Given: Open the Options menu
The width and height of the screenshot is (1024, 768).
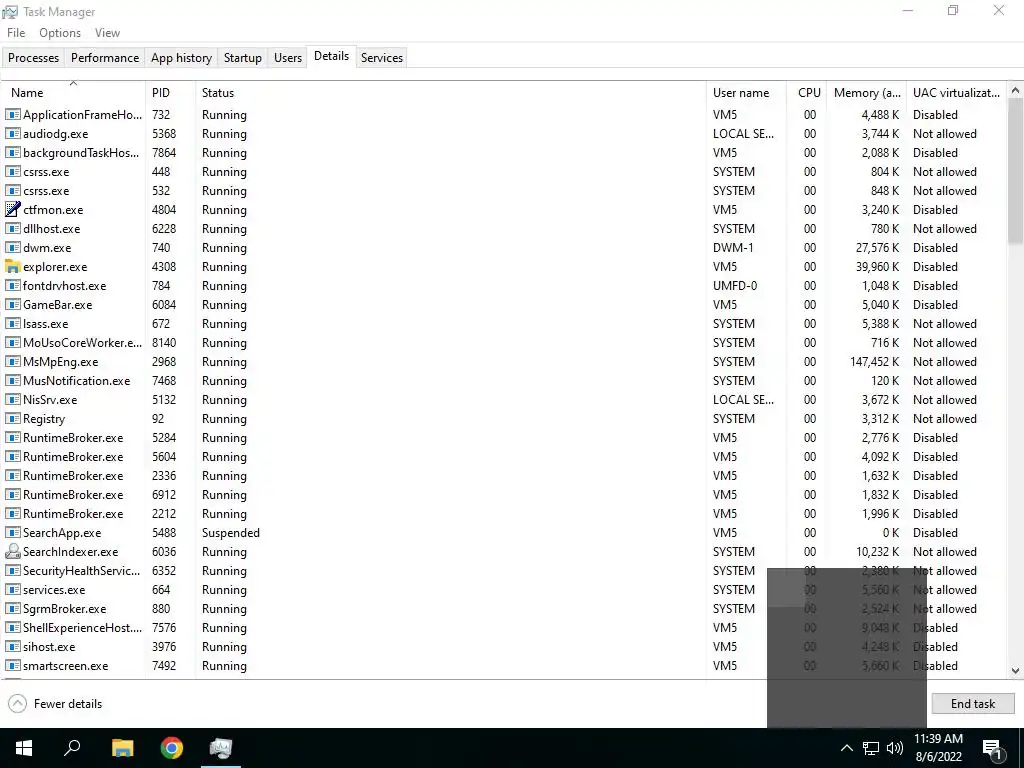Looking at the screenshot, I should point(60,33).
